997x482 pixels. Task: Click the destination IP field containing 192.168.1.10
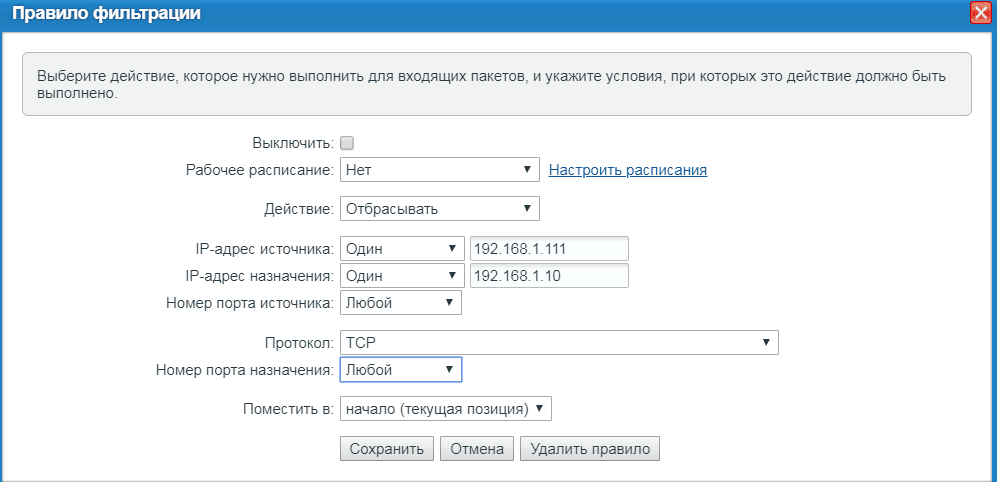tap(548, 276)
